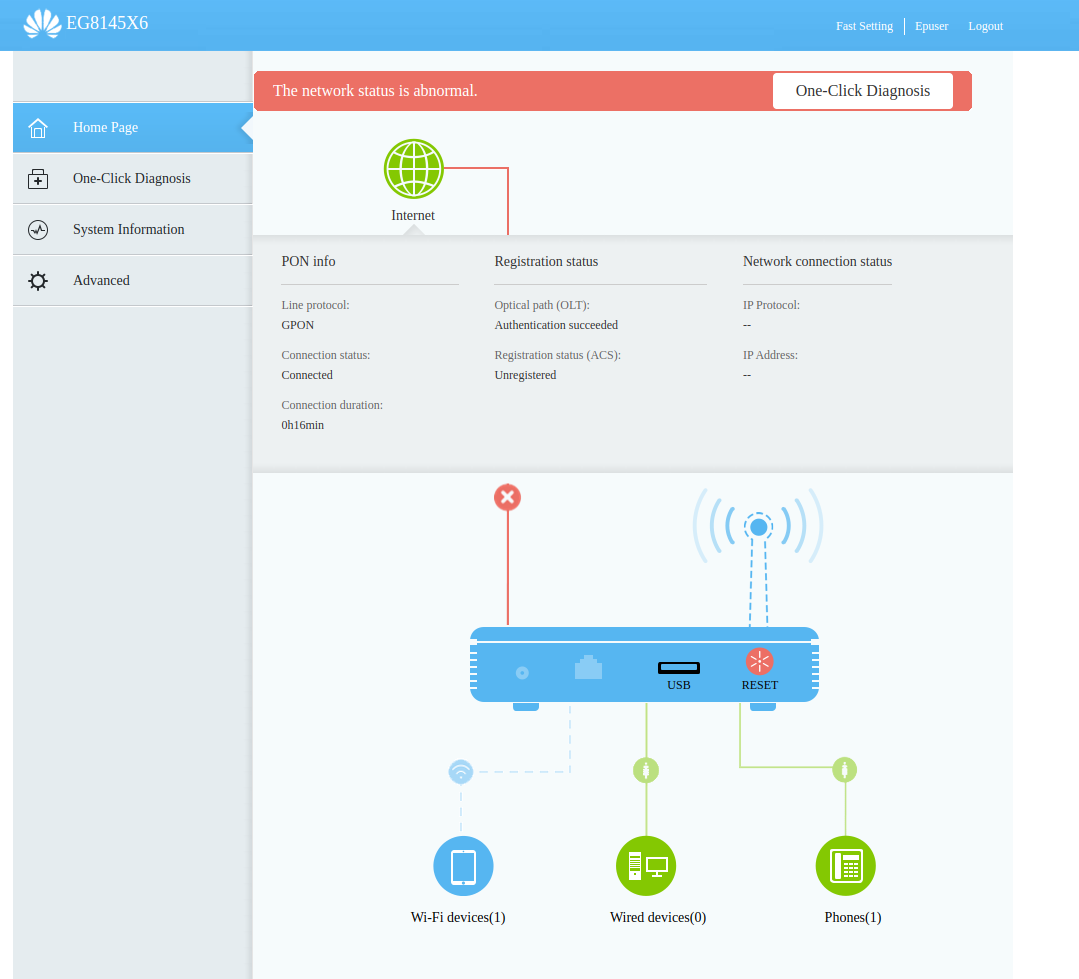Click the EG8145X6 model name
Screen dimensions: 1079x979
tap(107, 23)
